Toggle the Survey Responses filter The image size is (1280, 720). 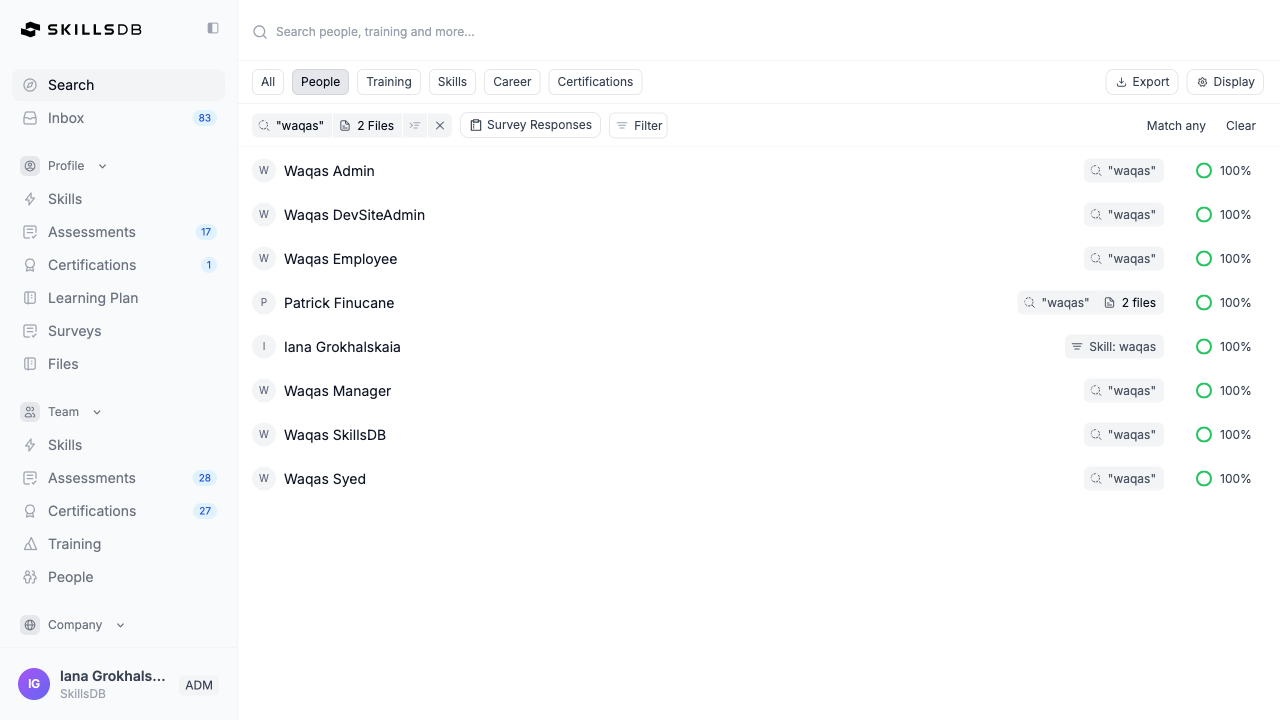pyautogui.click(x=530, y=125)
